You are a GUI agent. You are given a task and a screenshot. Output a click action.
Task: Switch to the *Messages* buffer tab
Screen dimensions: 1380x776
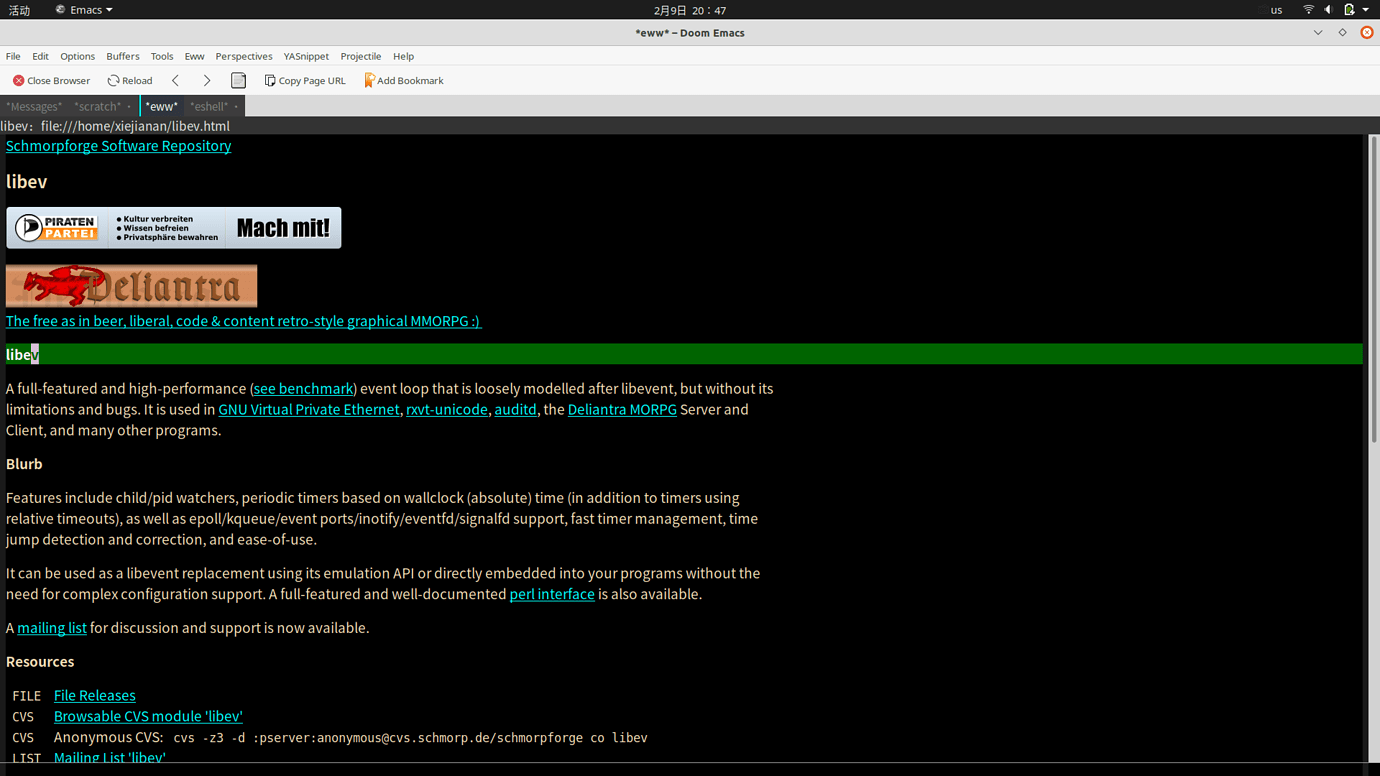34,107
